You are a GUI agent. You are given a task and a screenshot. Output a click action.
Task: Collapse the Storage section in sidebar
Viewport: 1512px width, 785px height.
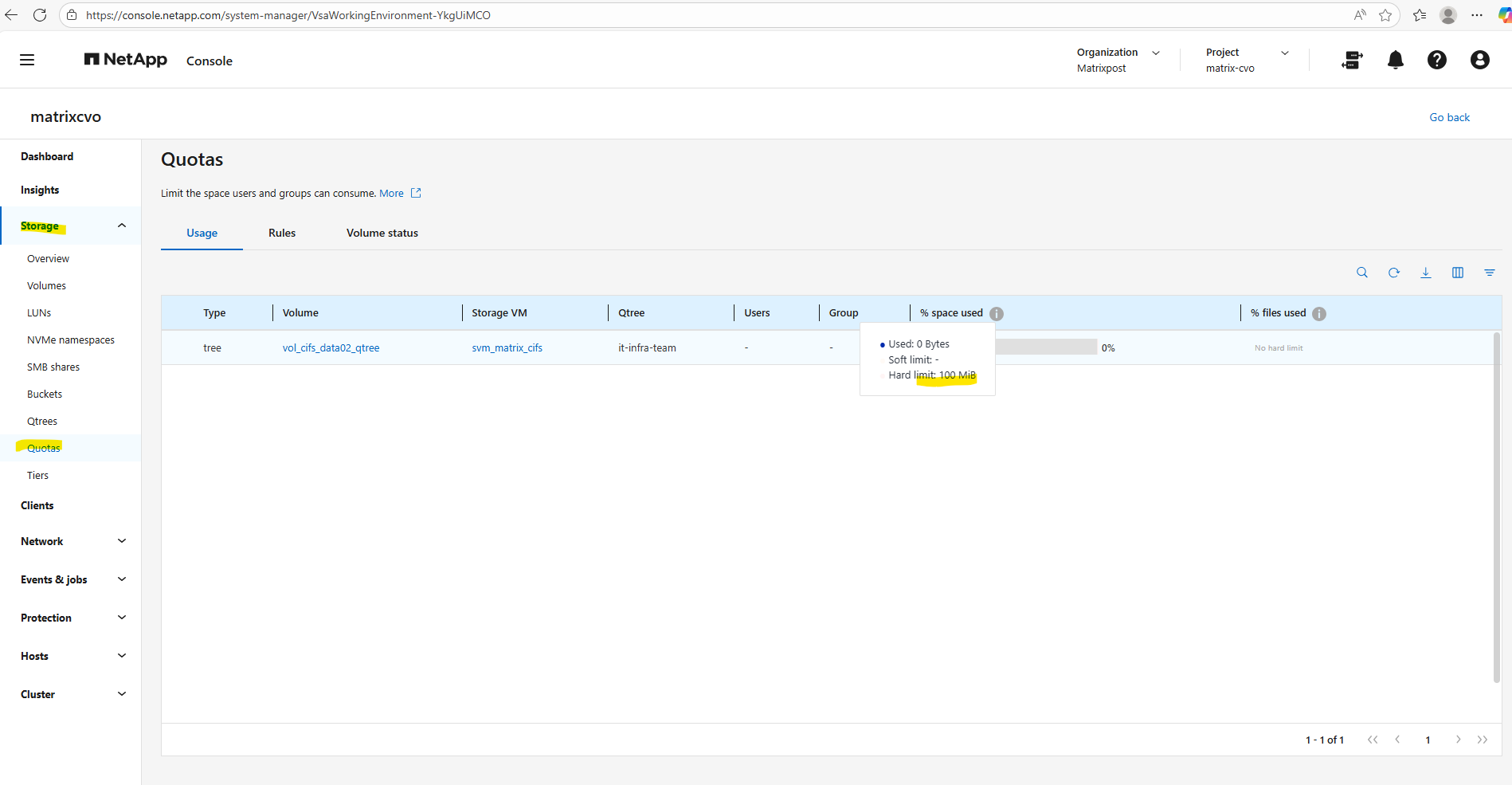[x=122, y=226]
